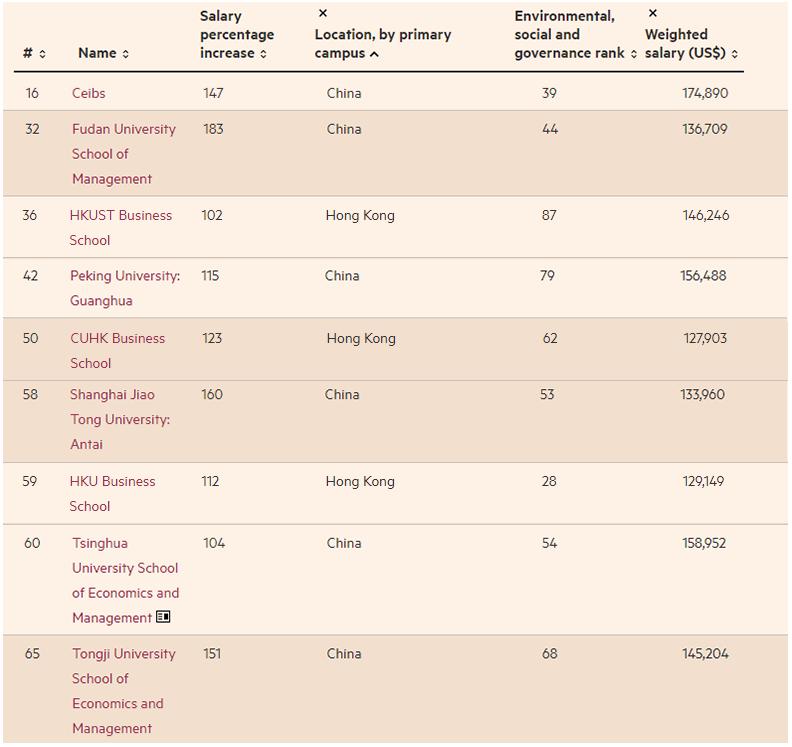The image size is (792, 747).
Task: Click sort arrows beside Environmental governance rank
Action: 634,54
